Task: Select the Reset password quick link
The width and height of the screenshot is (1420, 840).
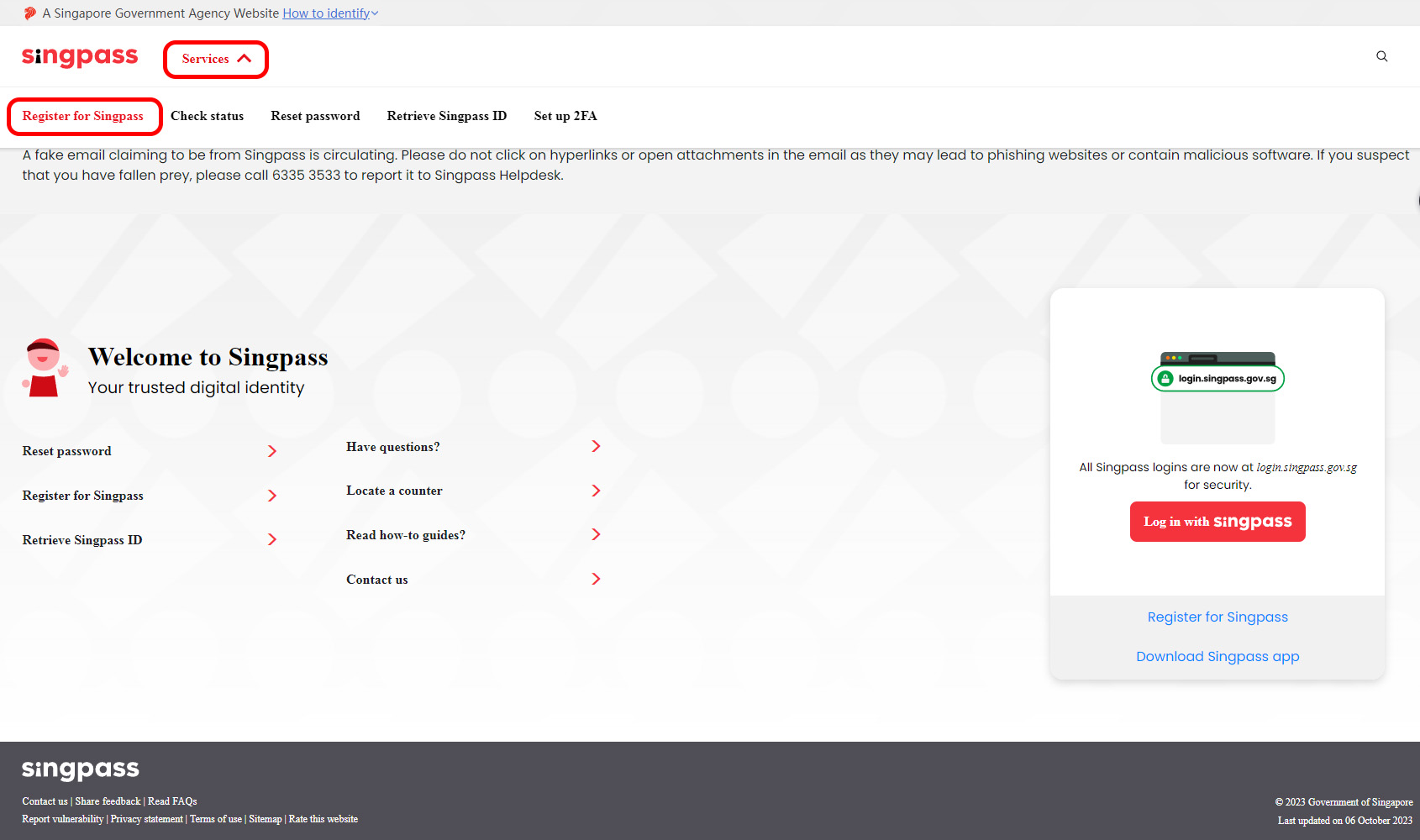Action: [x=67, y=451]
